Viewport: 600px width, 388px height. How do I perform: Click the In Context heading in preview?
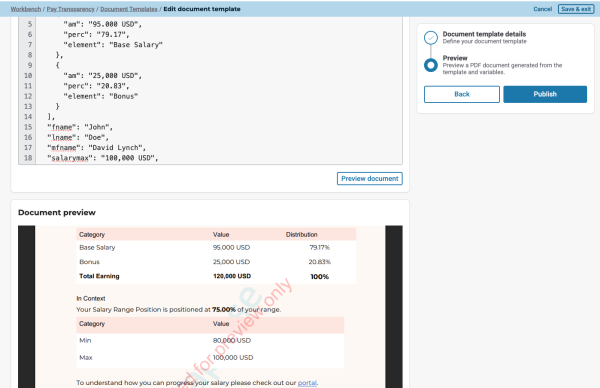pos(91,298)
